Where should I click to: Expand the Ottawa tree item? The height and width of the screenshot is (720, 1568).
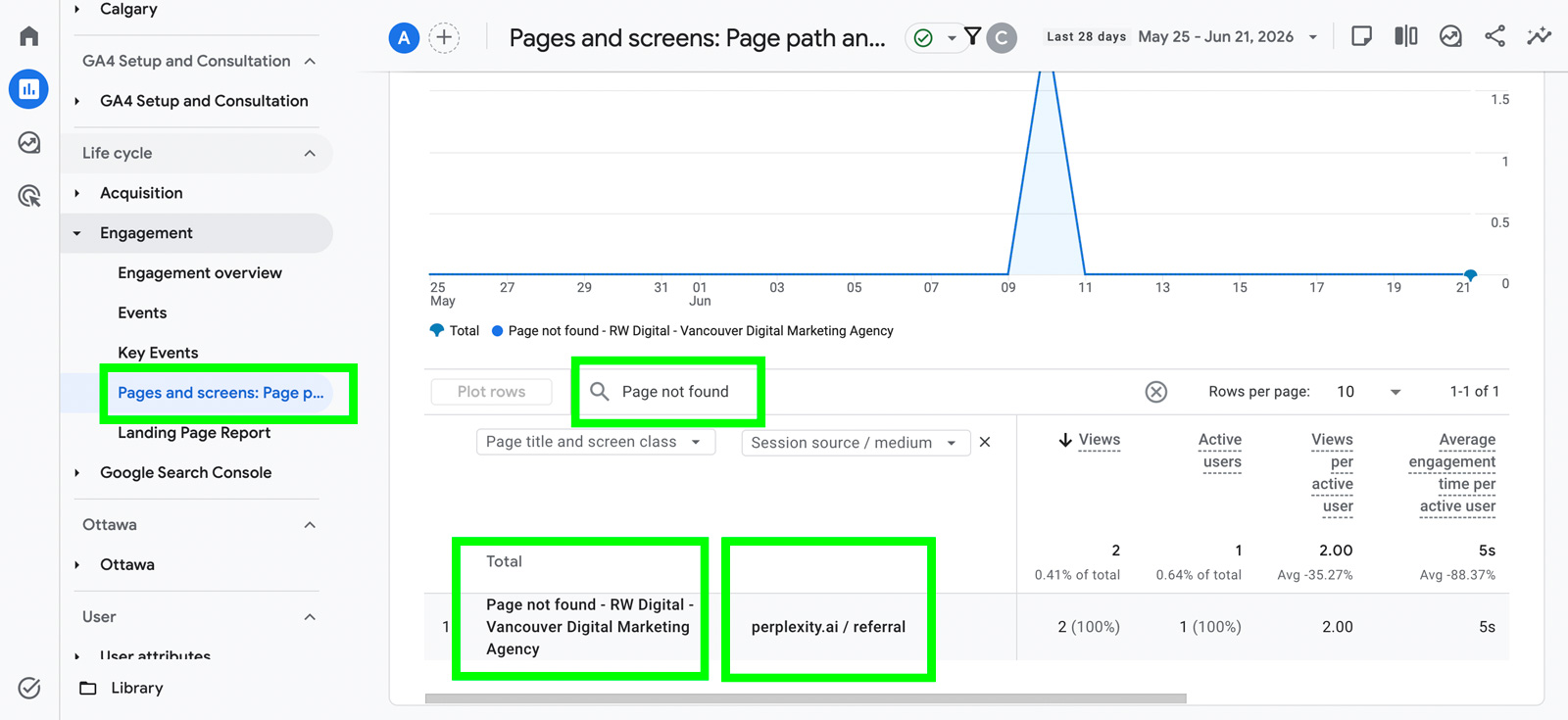tap(77, 565)
